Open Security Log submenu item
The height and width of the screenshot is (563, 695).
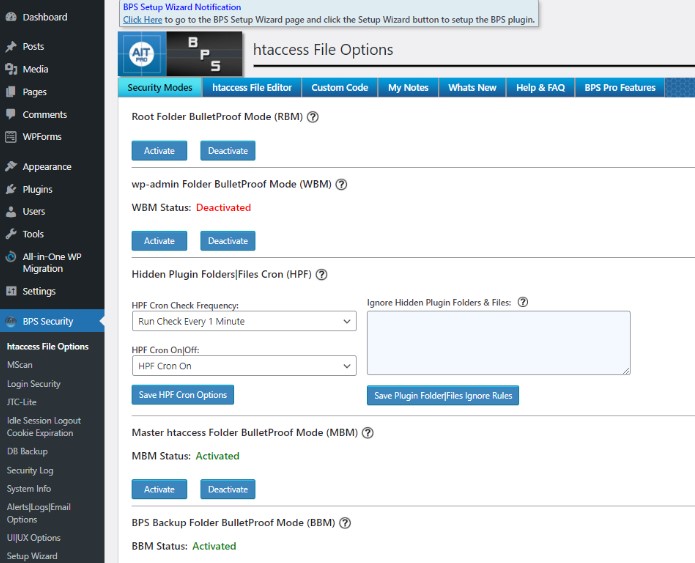coord(30,470)
